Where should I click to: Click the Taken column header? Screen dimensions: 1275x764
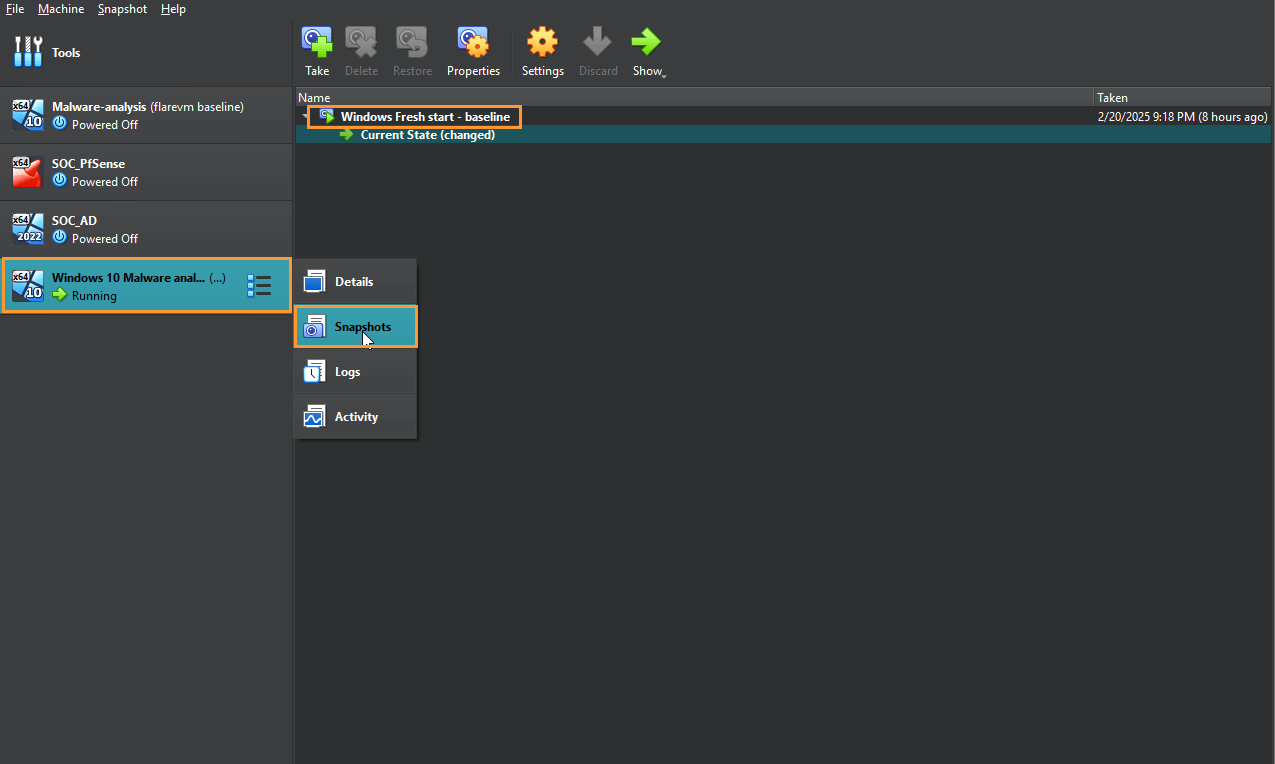tap(1183, 98)
